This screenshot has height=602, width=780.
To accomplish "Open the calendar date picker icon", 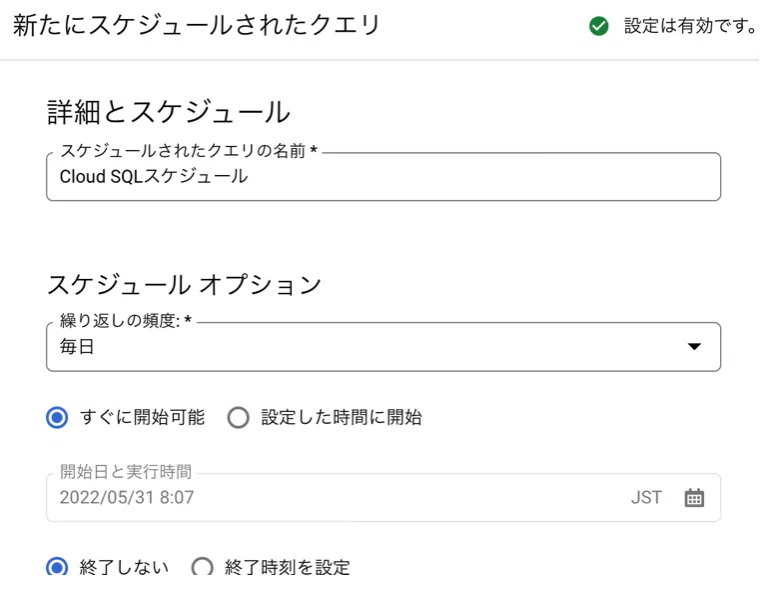I will (694, 498).
